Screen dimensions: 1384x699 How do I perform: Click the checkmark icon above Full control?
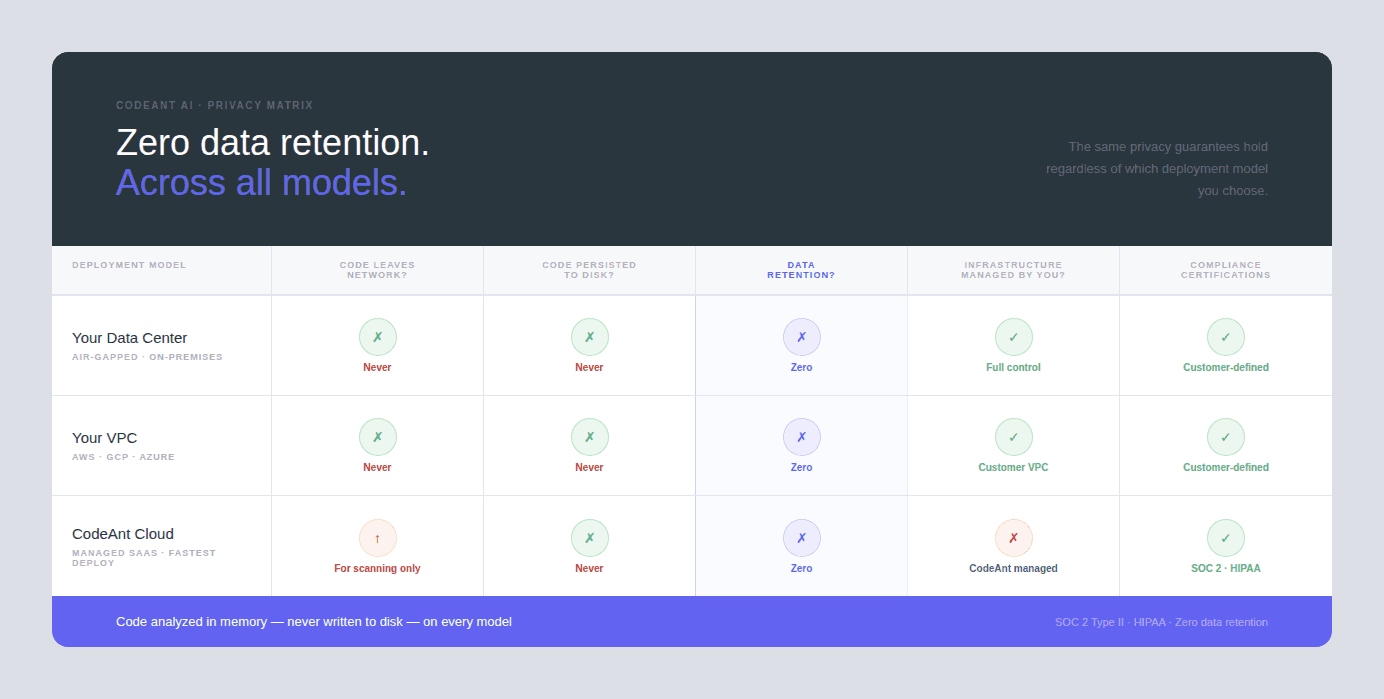click(1013, 337)
